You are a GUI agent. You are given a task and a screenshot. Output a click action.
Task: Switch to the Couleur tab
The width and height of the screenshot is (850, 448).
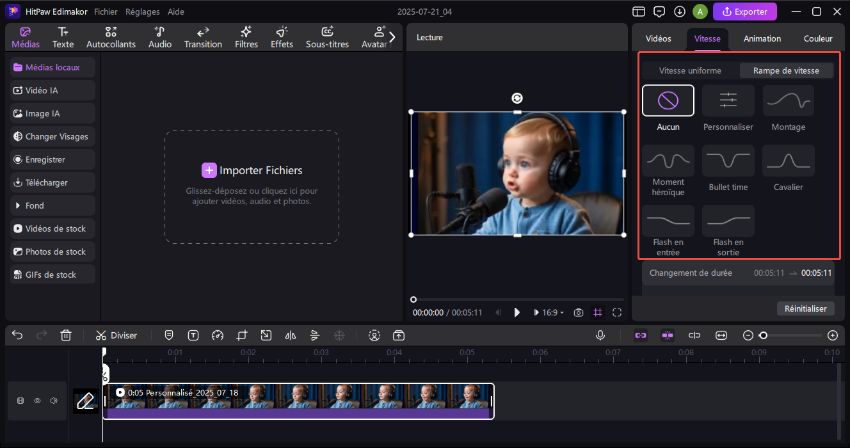pyautogui.click(x=817, y=39)
